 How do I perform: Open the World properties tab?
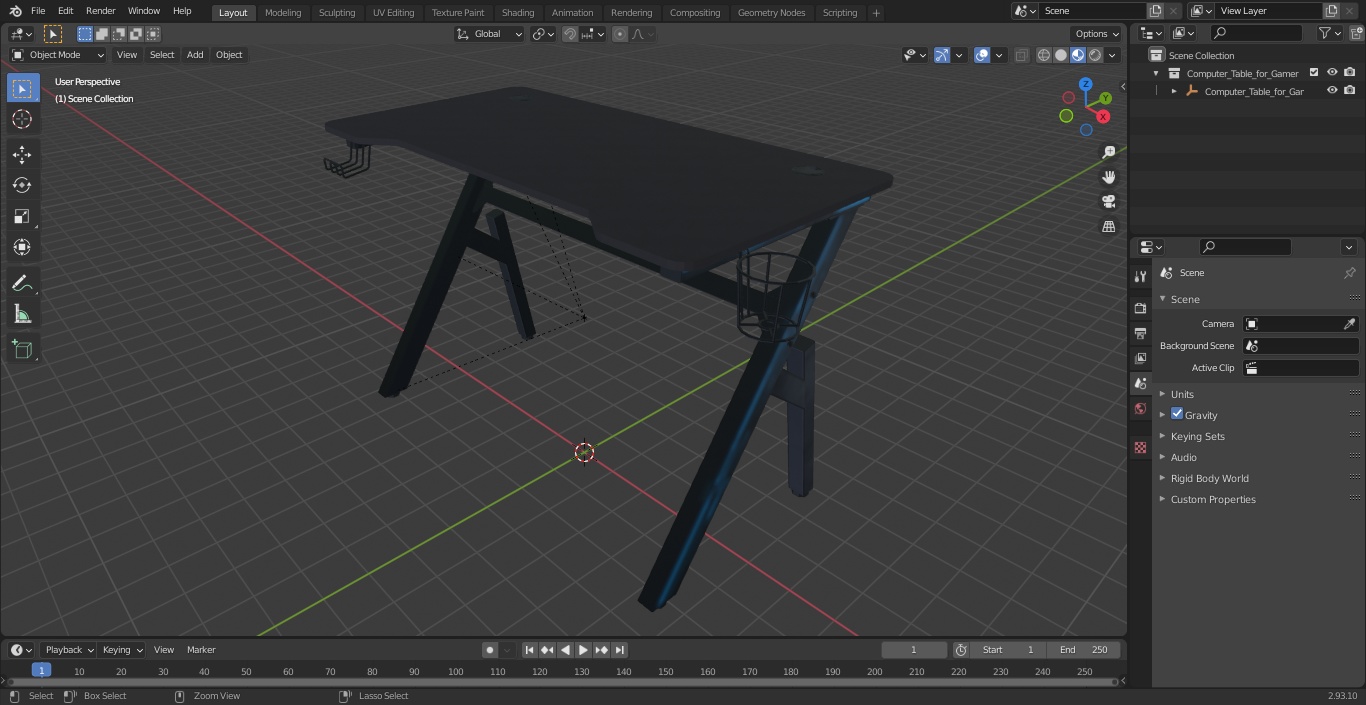(x=1140, y=408)
